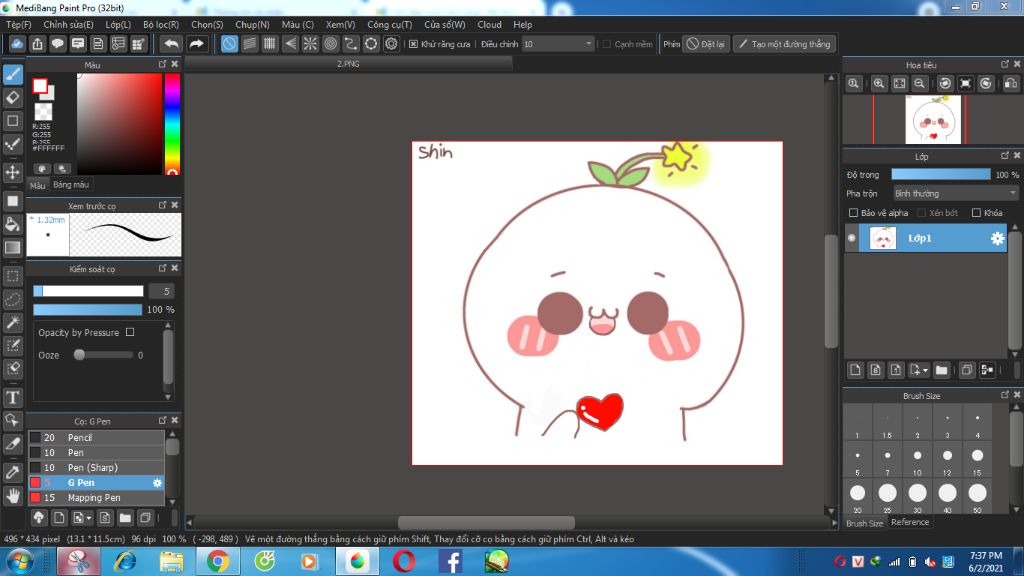
Task: Click the Ooze slider track
Action: (x=105, y=355)
